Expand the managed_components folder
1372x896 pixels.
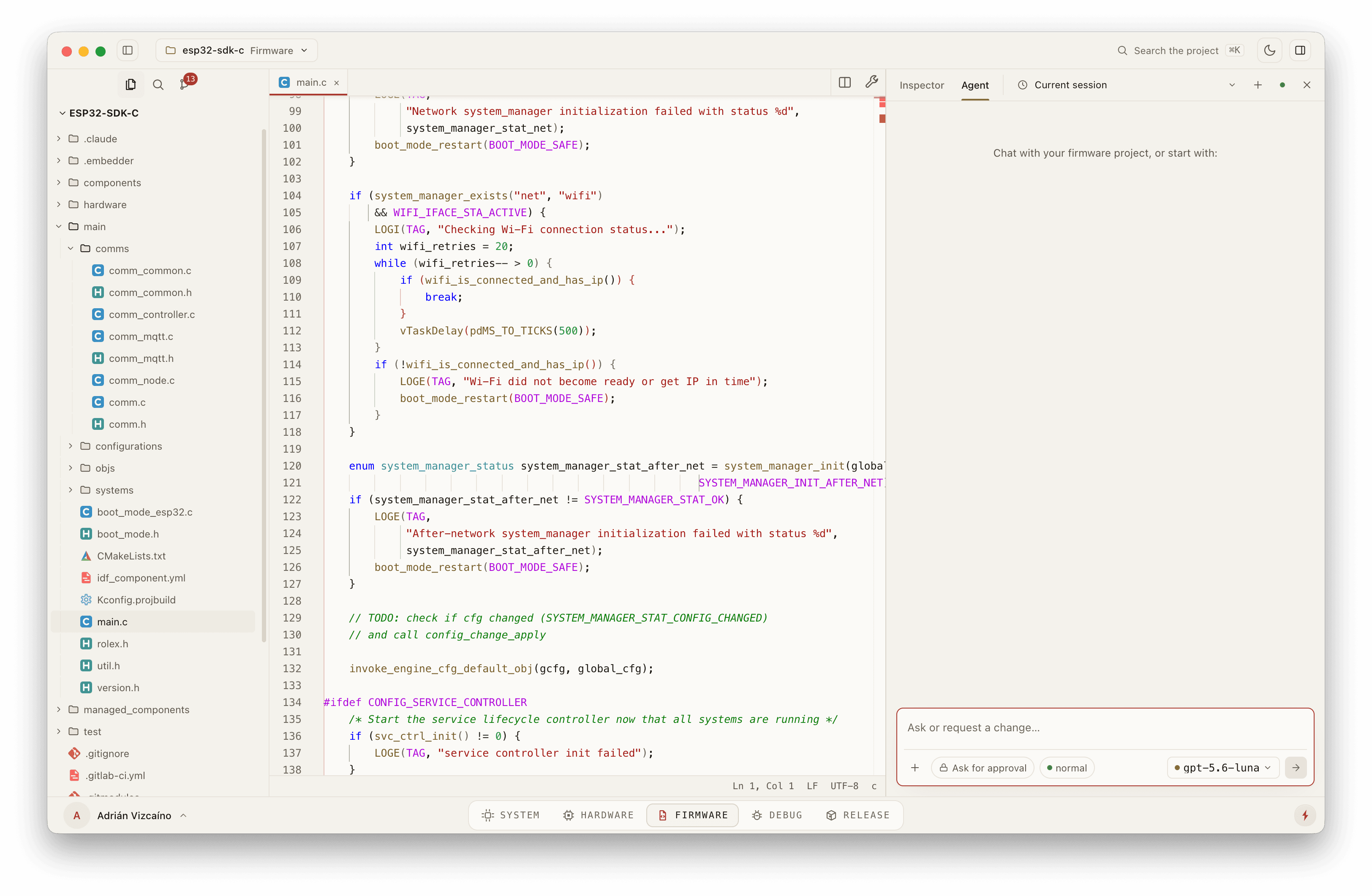pos(59,709)
